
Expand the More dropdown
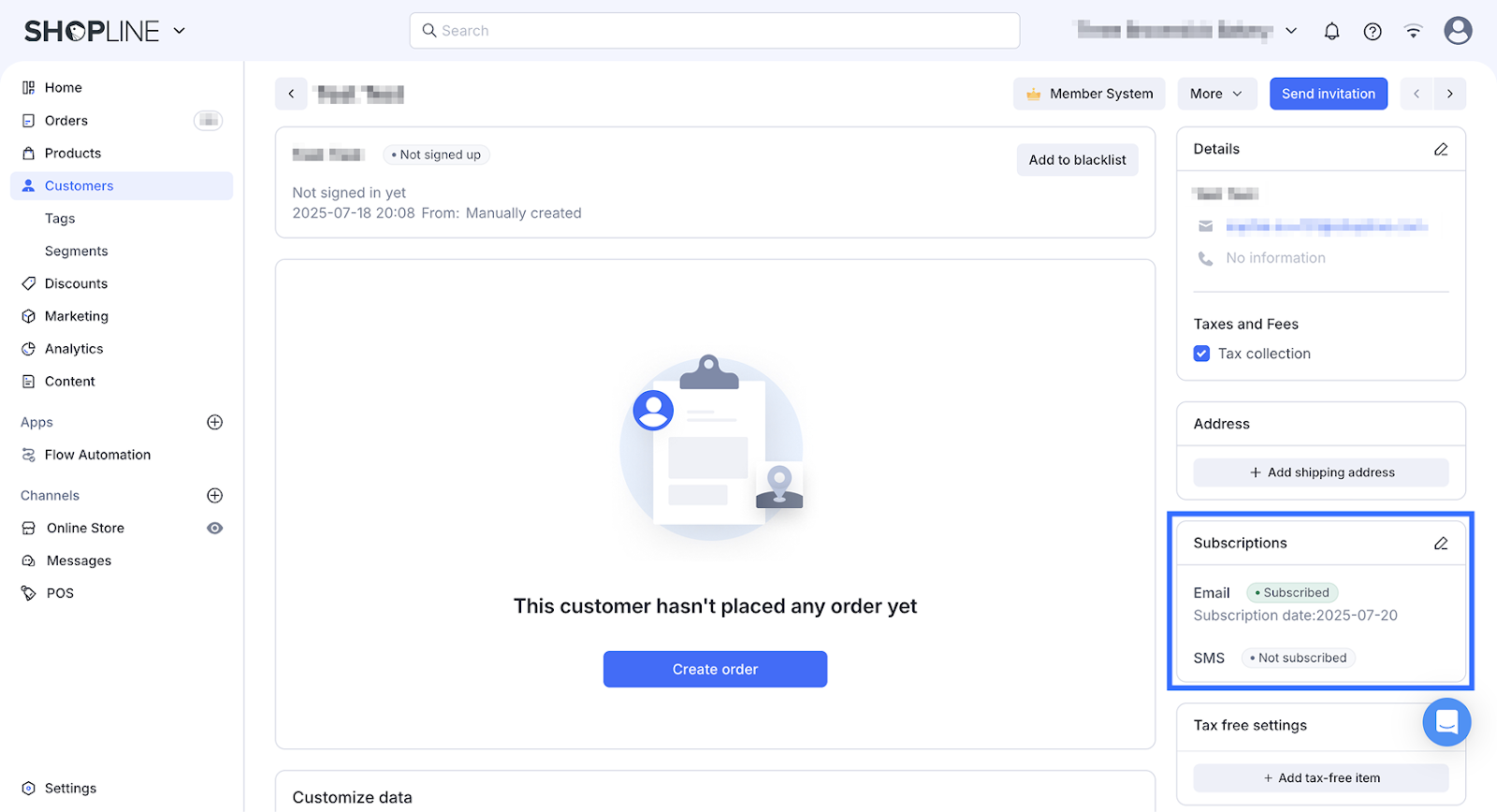(x=1215, y=94)
